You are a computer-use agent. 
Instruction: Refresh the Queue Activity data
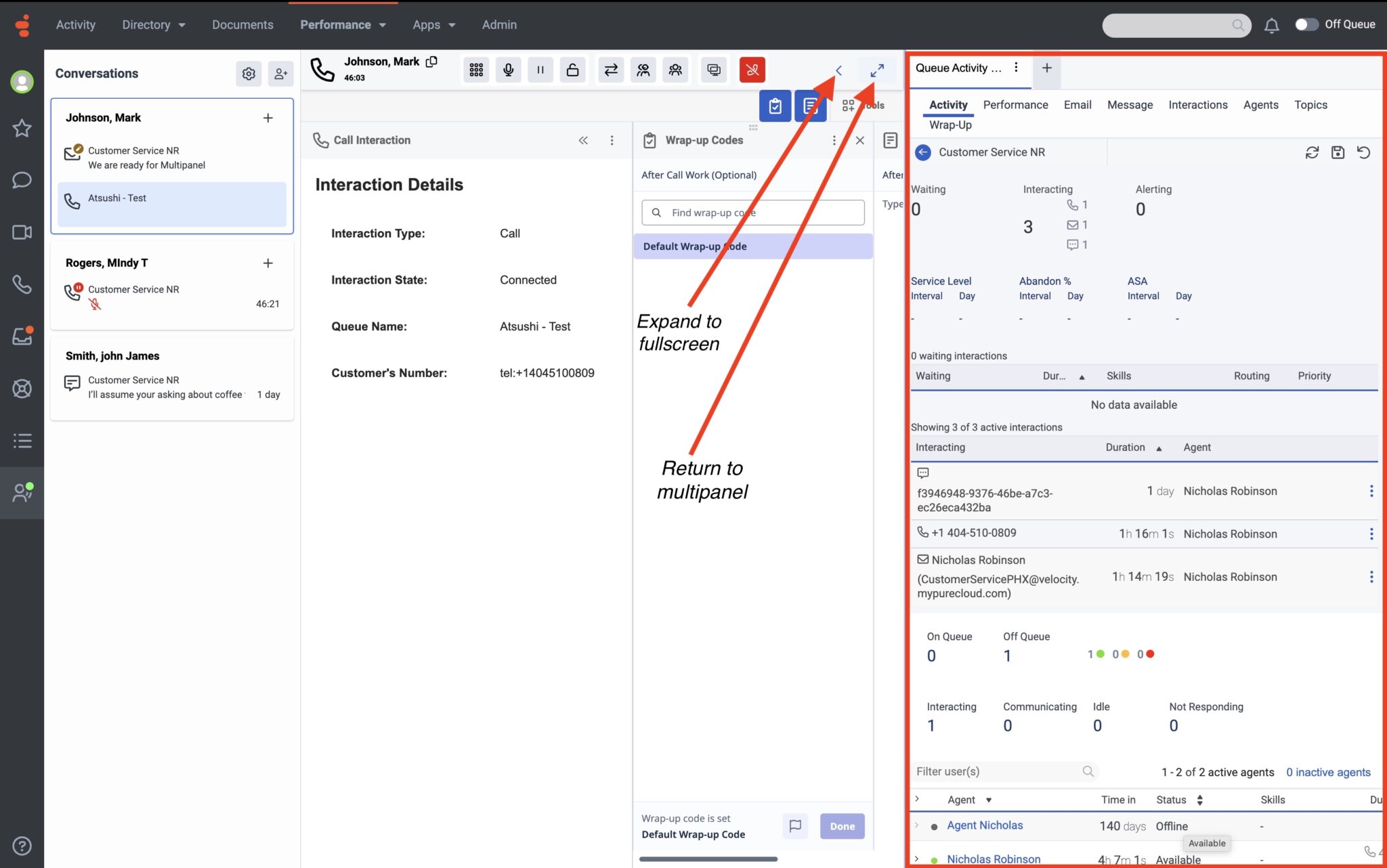1313,152
